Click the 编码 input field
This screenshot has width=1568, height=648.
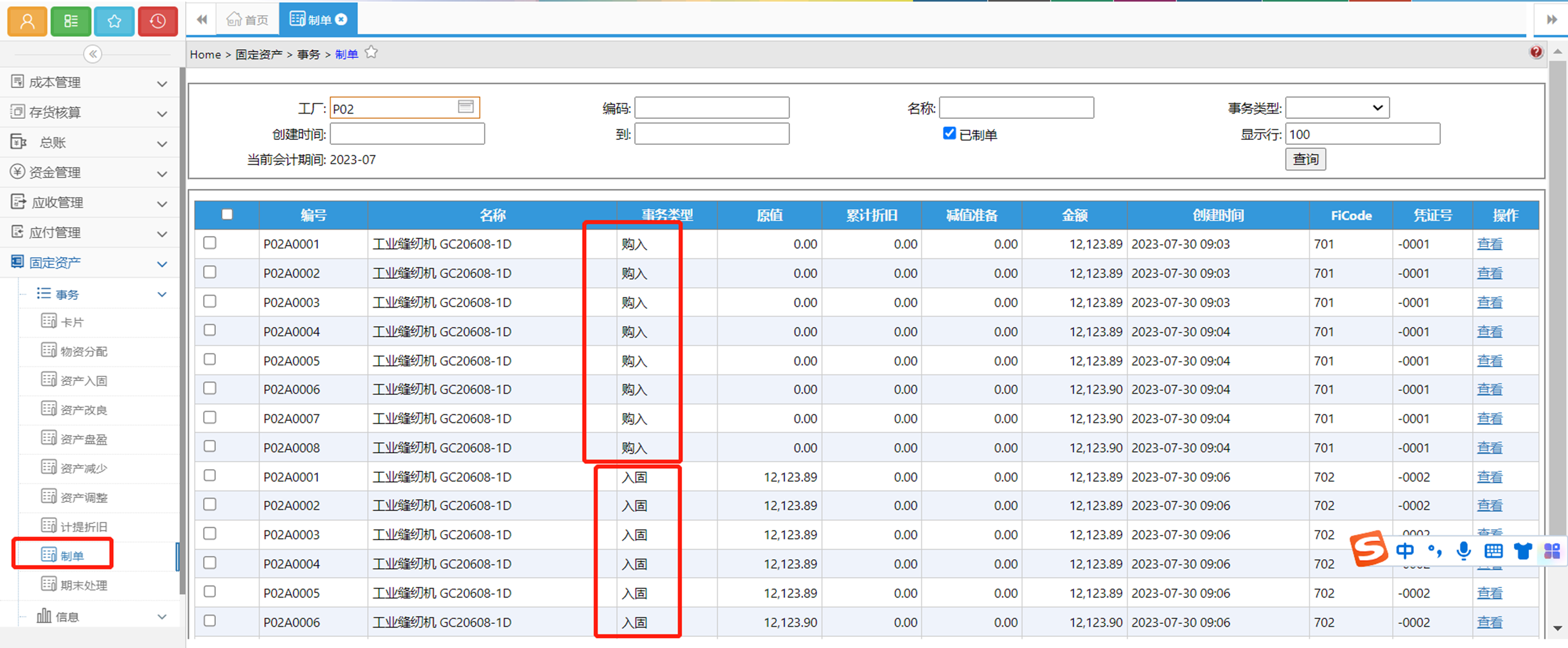pos(712,108)
